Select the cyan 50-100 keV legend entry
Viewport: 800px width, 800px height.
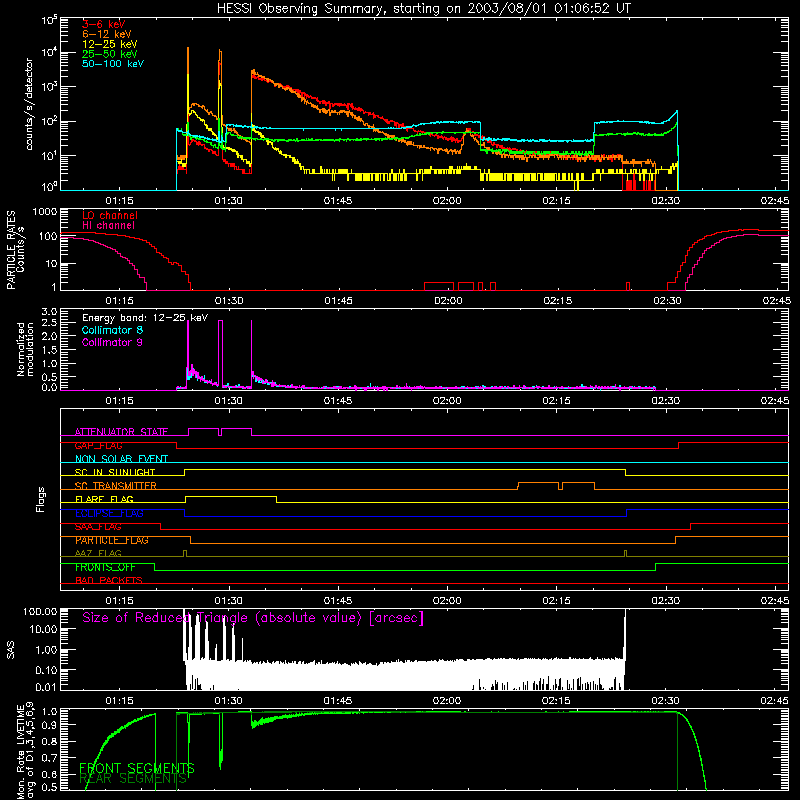click(x=113, y=64)
